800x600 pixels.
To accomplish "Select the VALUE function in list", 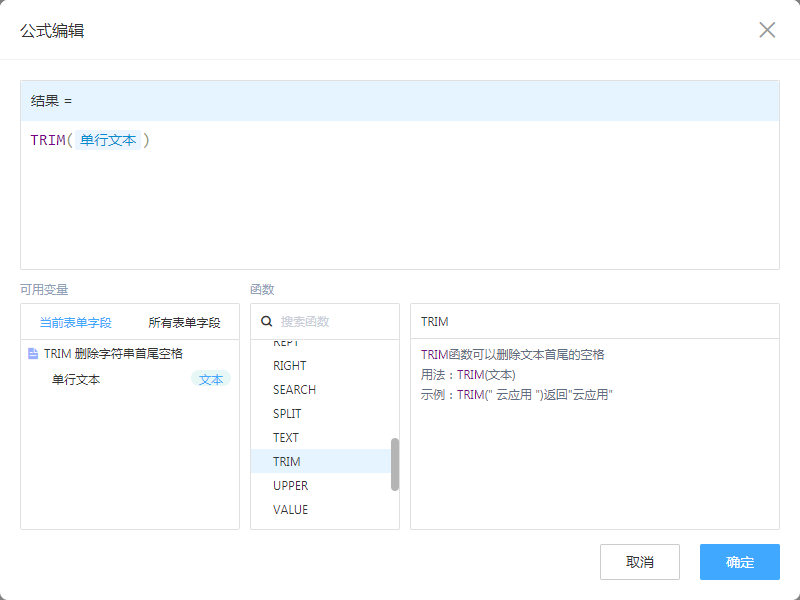I will coord(290,510).
